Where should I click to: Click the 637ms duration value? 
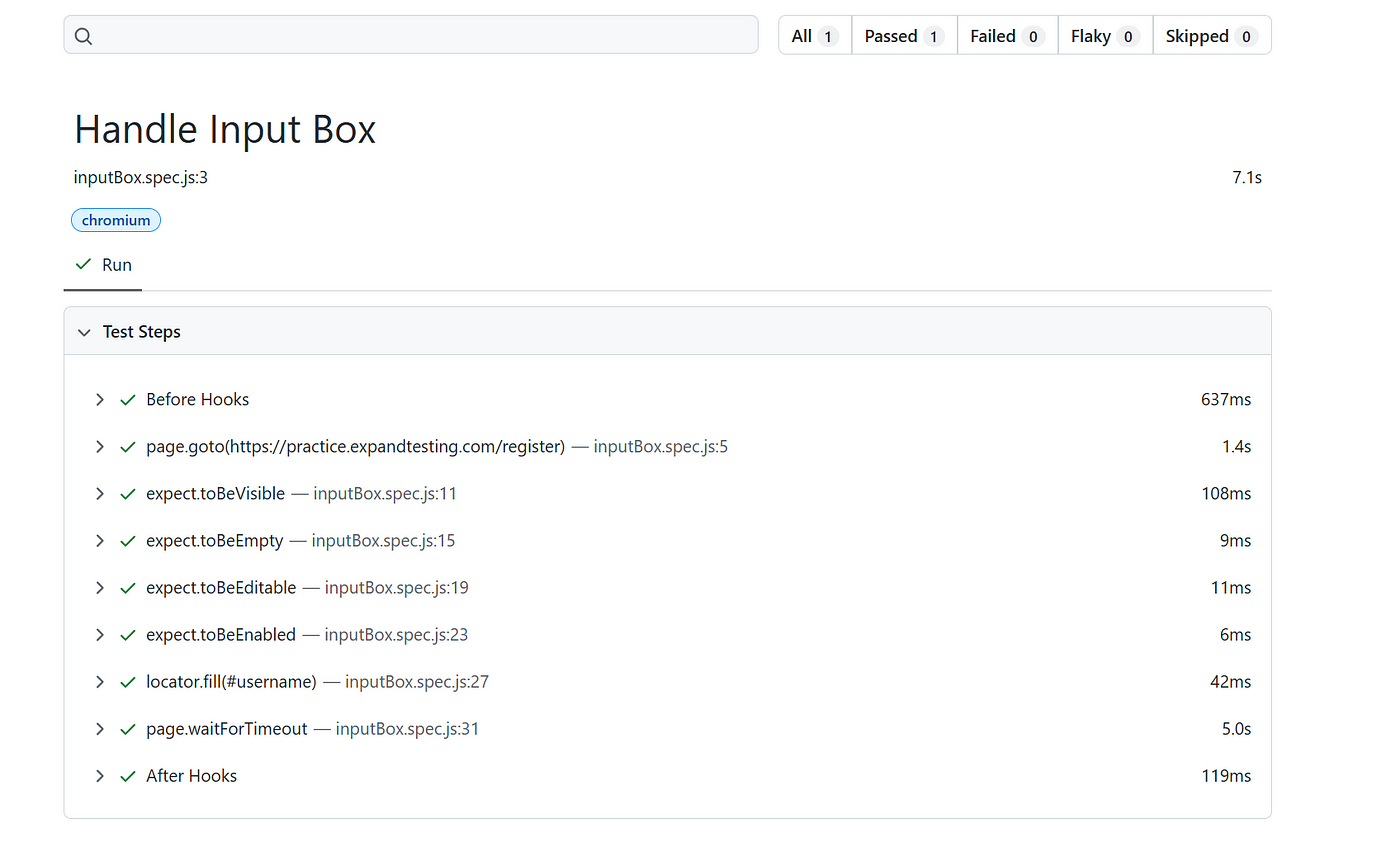point(1226,400)
